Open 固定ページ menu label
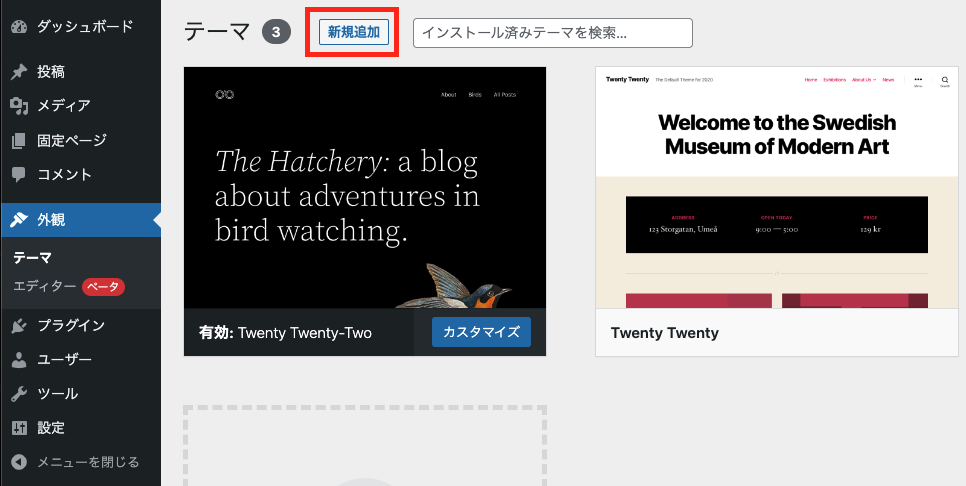This screenshot has height=486, width=966. click(x=71, y=140)
